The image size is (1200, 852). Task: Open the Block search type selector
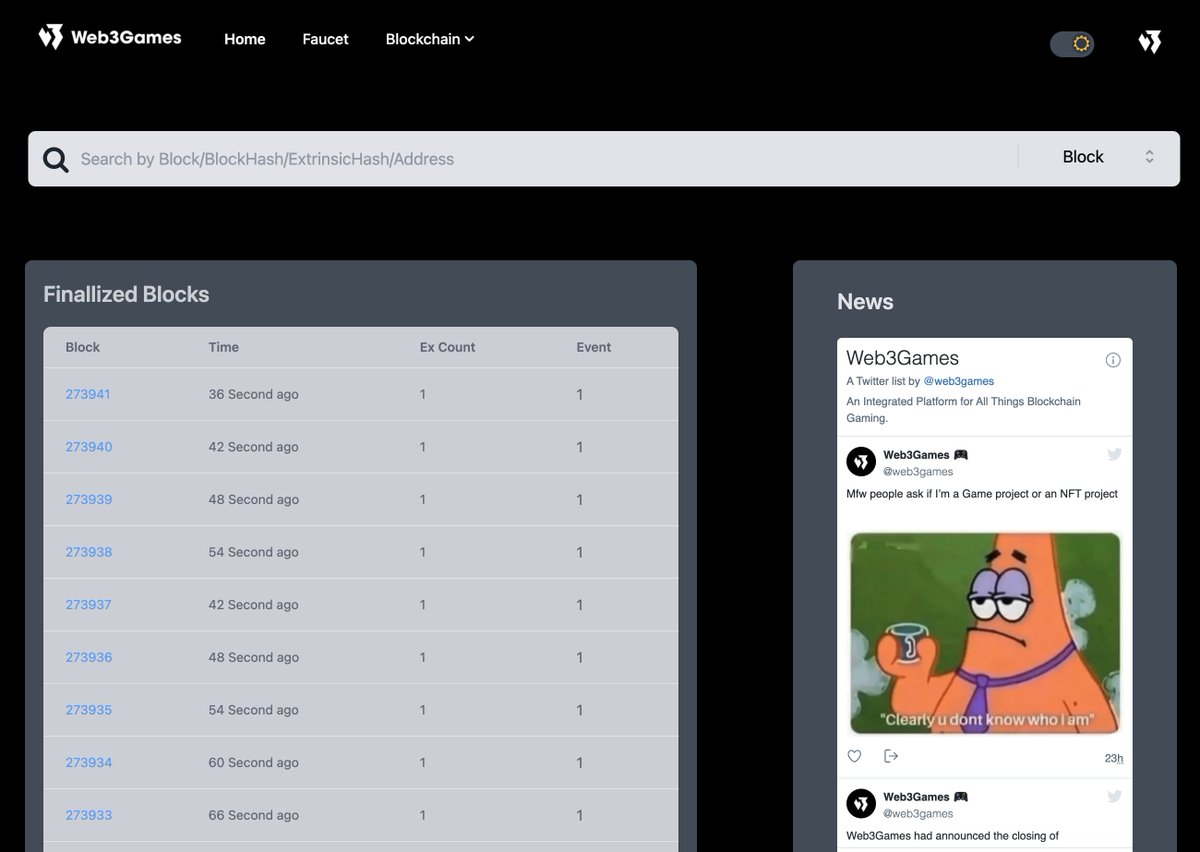click(x=1108, y=157)
